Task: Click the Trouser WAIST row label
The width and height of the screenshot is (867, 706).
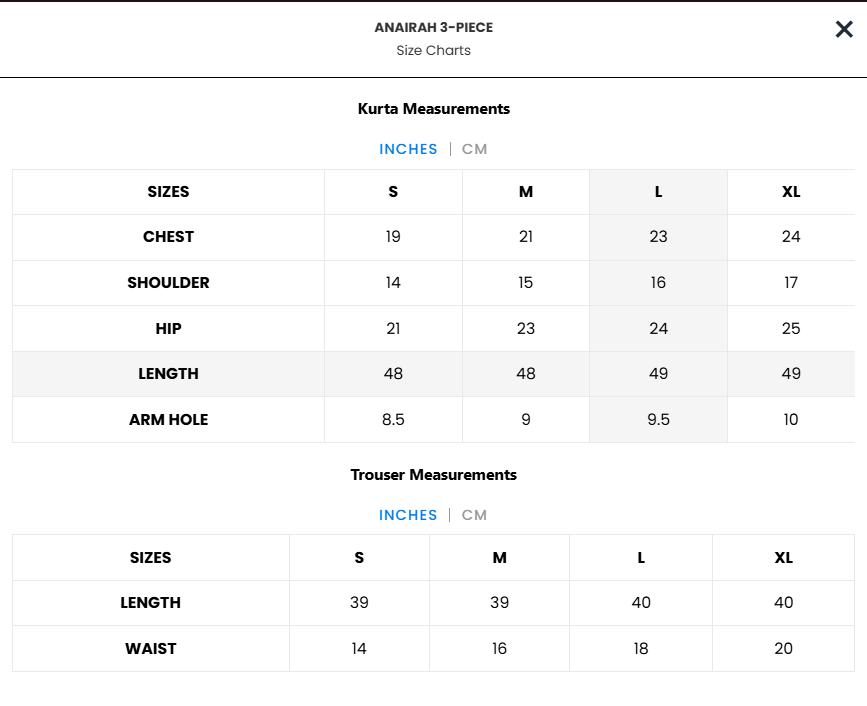Action: pos(150,649)
